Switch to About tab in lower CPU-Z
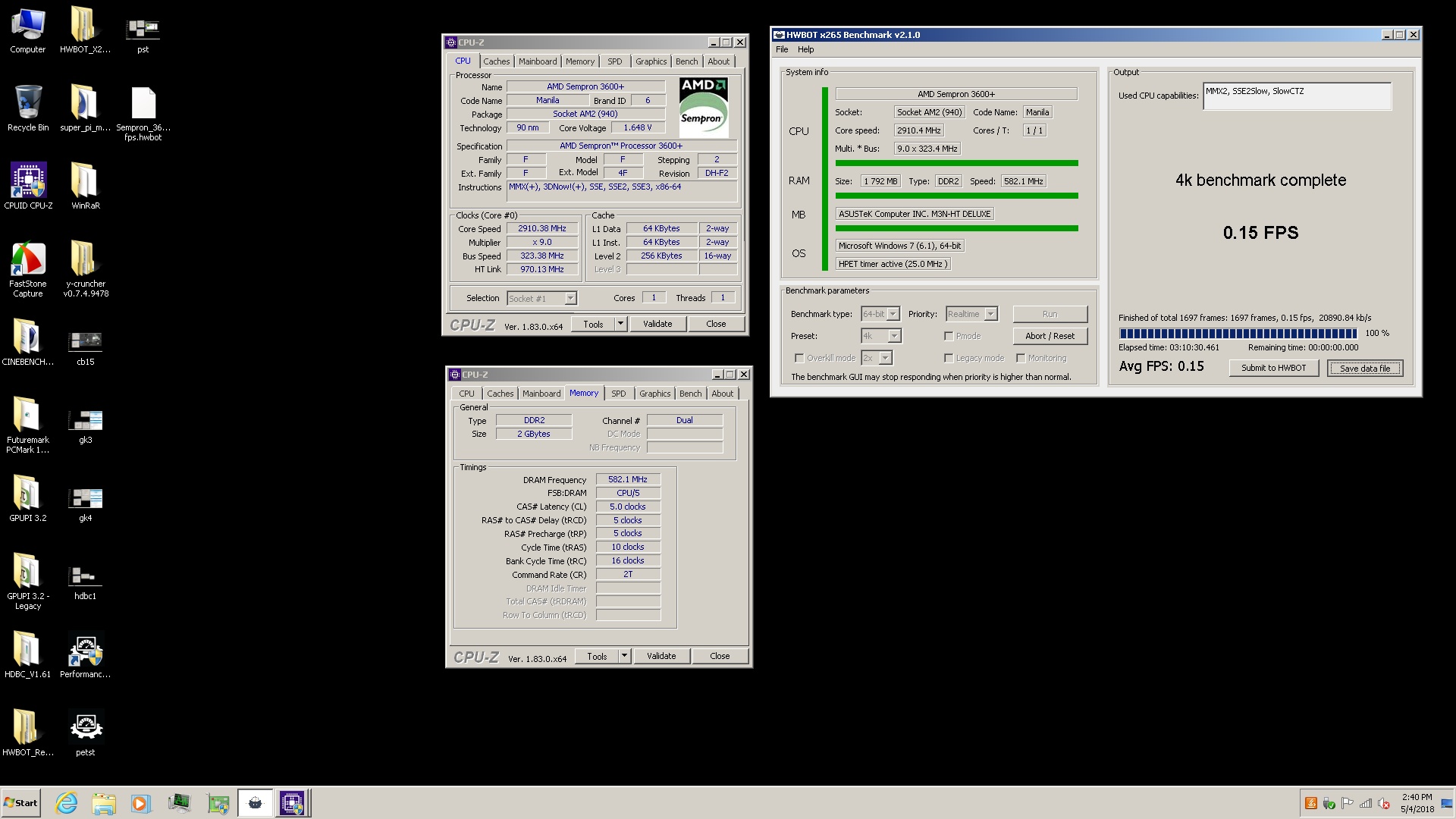The image size is (1456, 819). coord(723,394)
